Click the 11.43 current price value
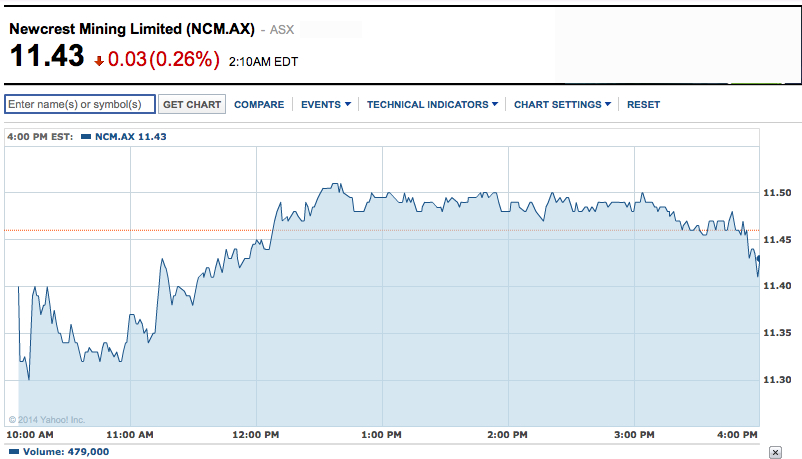This screenshot has height=459, width=802. point(46,58)
